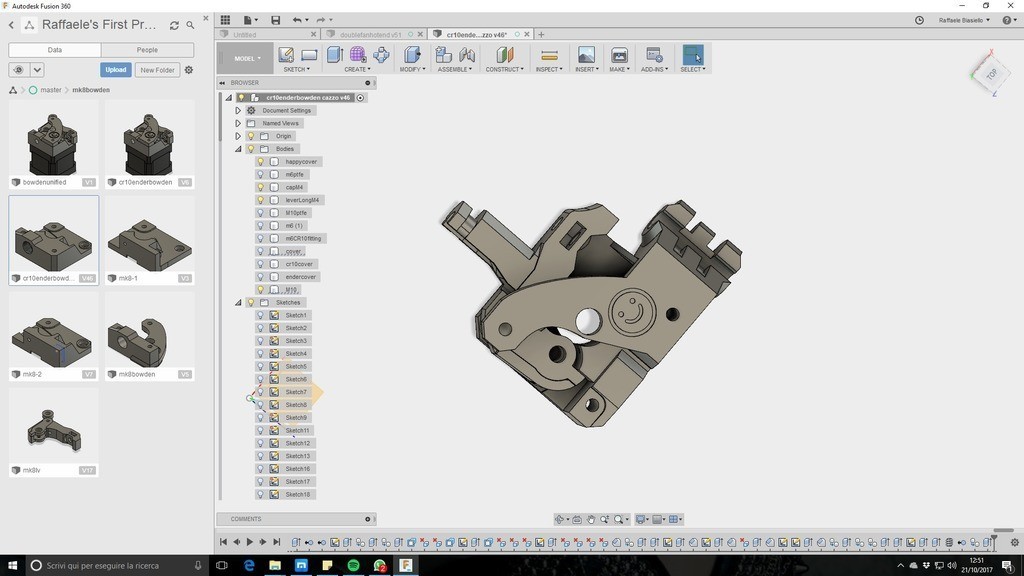Play the timeline

[x=249, y=542]
